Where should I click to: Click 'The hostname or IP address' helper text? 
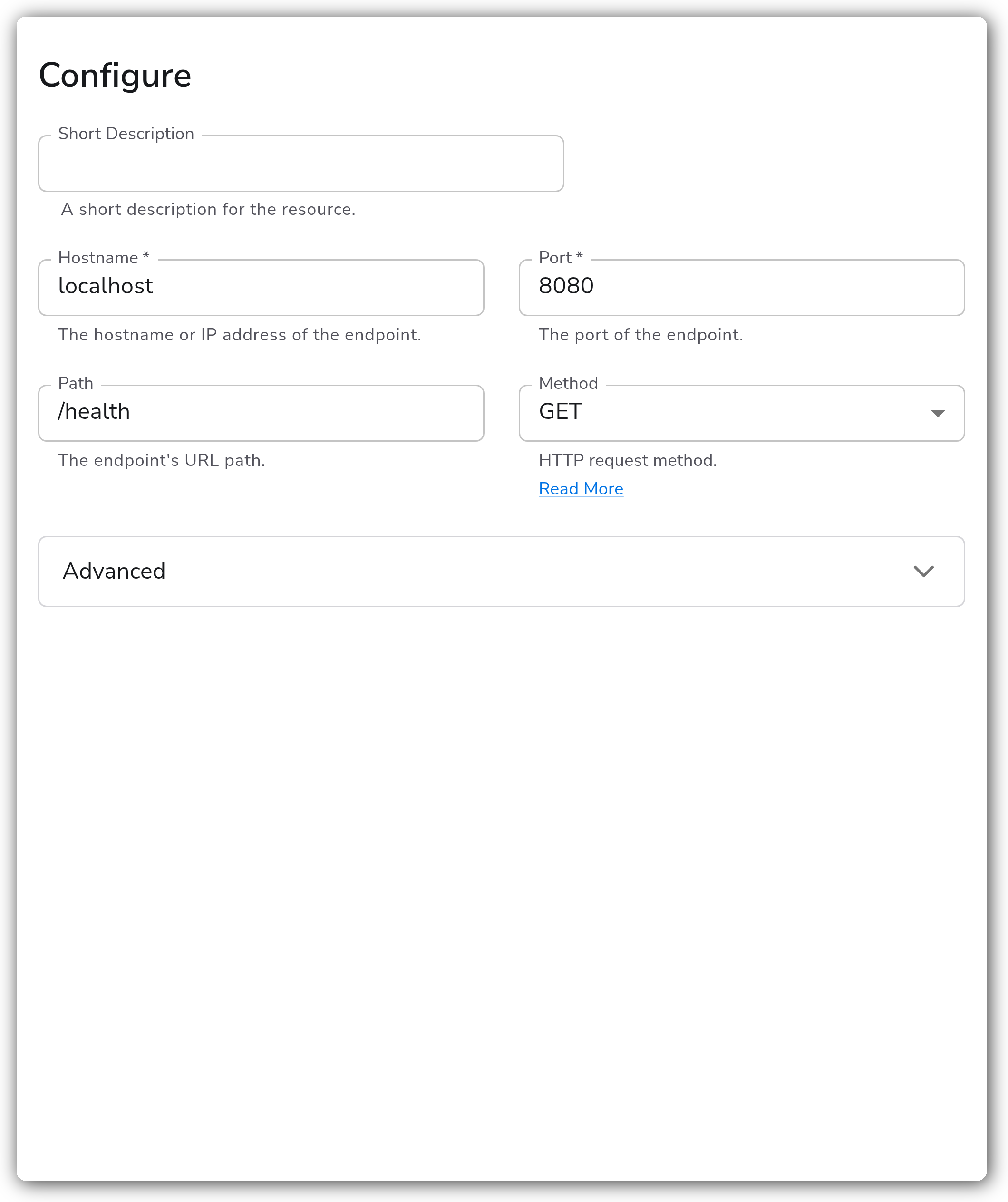click(x=240, y=335)
